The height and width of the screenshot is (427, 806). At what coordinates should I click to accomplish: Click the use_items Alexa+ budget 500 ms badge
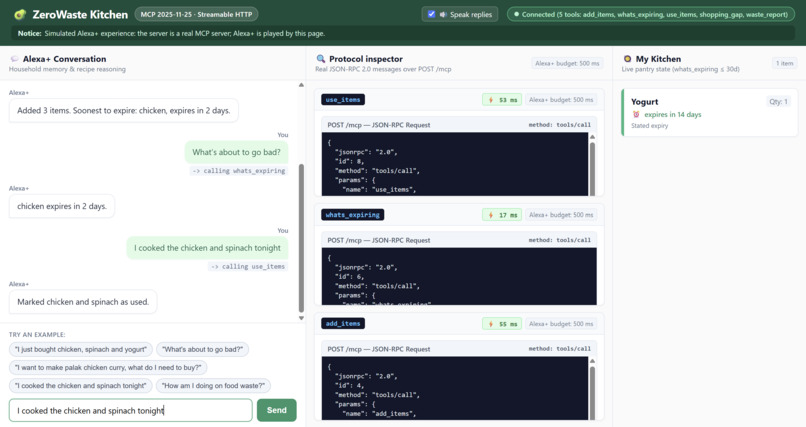click(x=561, y=100)
